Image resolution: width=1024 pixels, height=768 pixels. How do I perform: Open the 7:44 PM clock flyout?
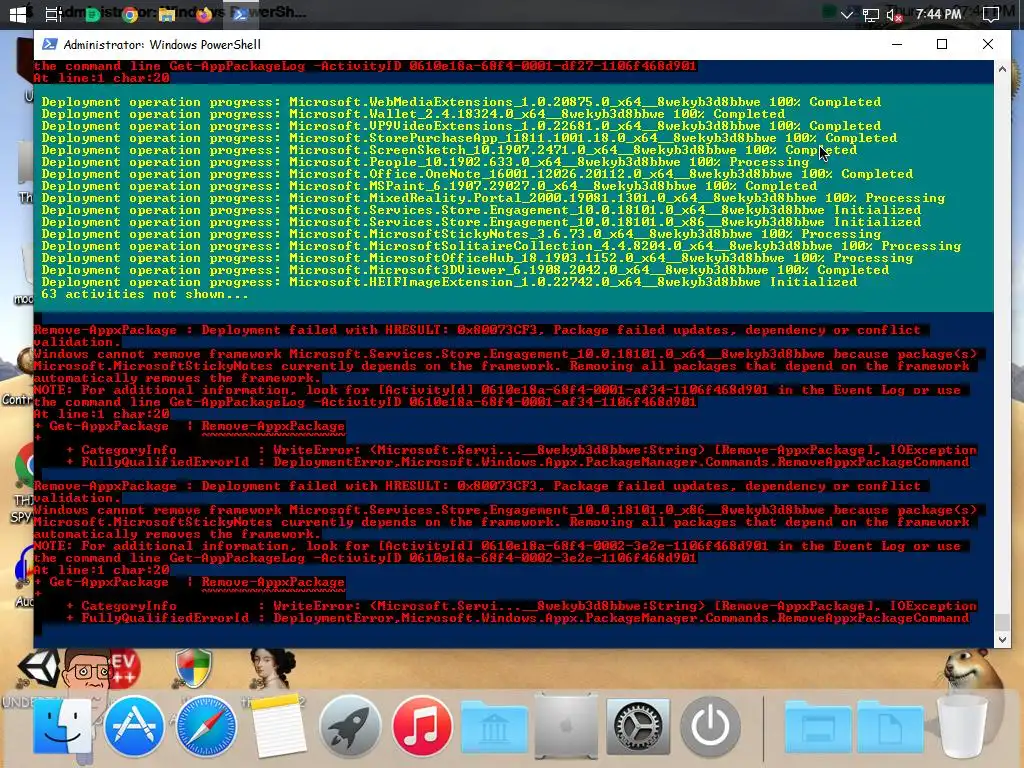[938, 14]
